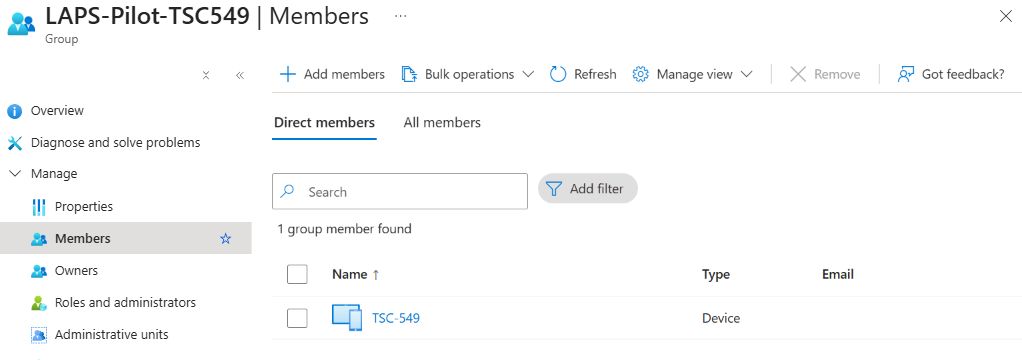Expand the Bulk operations chevron arrow
Viewport: 1022px width, 360px height.
pos(528,74)
